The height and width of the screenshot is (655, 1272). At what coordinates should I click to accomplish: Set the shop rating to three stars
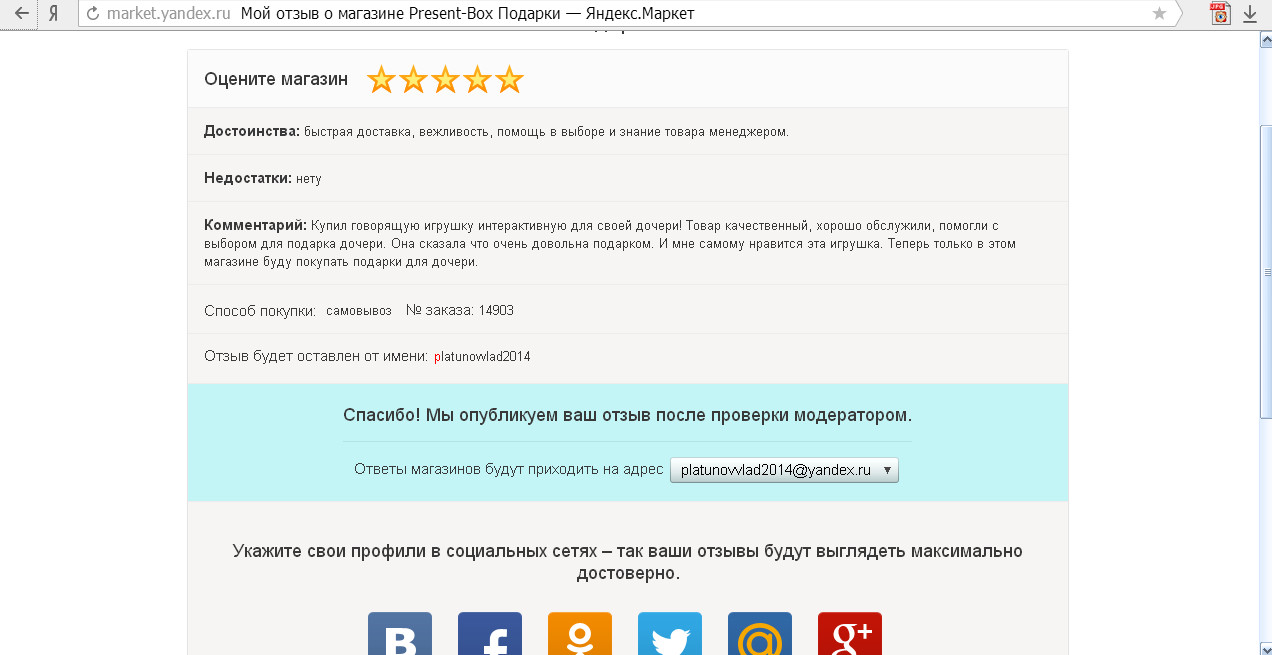tap(445, 80)
